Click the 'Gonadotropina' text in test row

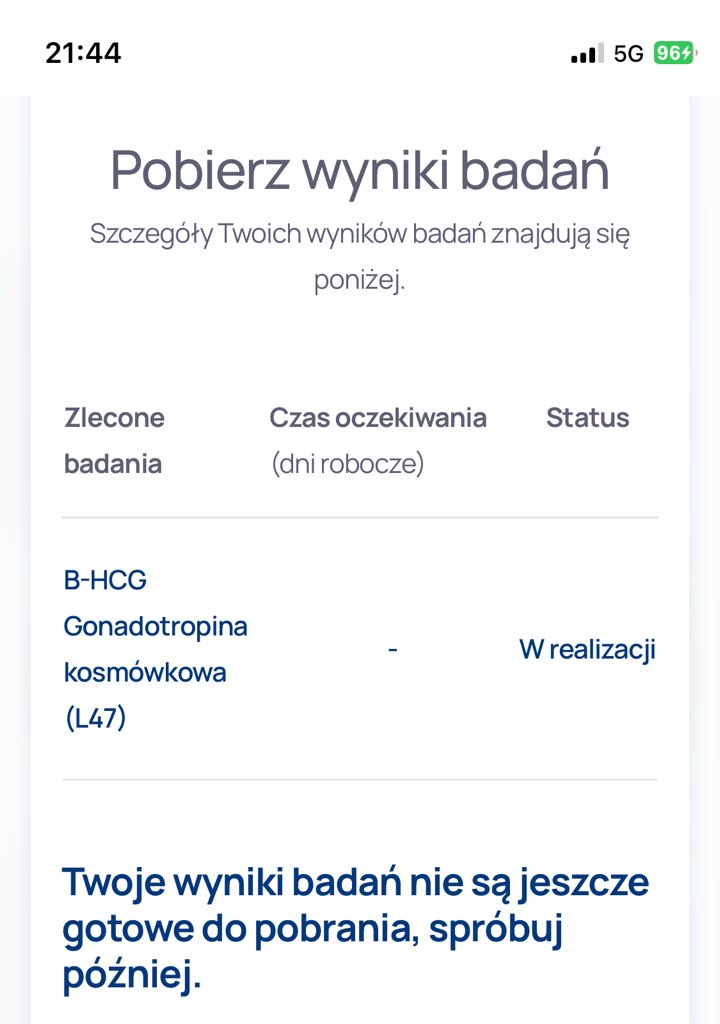(x=156, y=626)
